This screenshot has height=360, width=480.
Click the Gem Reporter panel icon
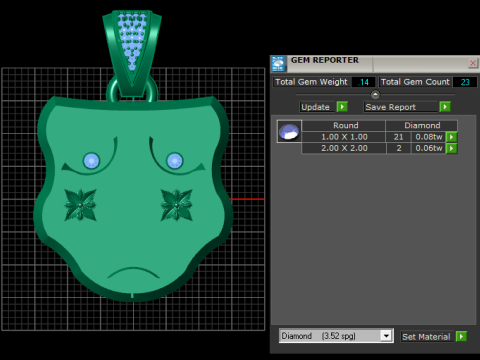278,64
